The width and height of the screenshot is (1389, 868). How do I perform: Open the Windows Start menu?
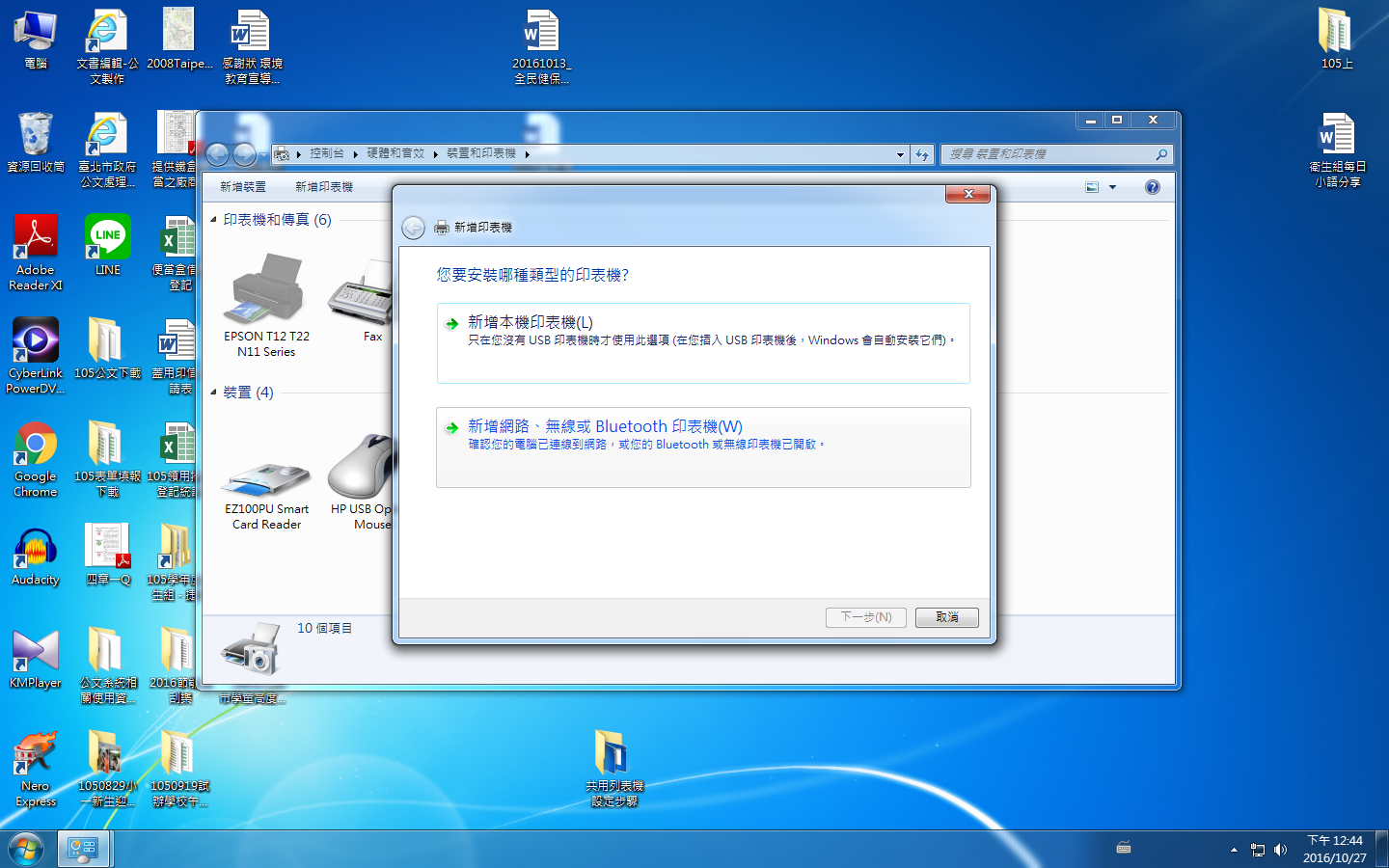point(26,849)
